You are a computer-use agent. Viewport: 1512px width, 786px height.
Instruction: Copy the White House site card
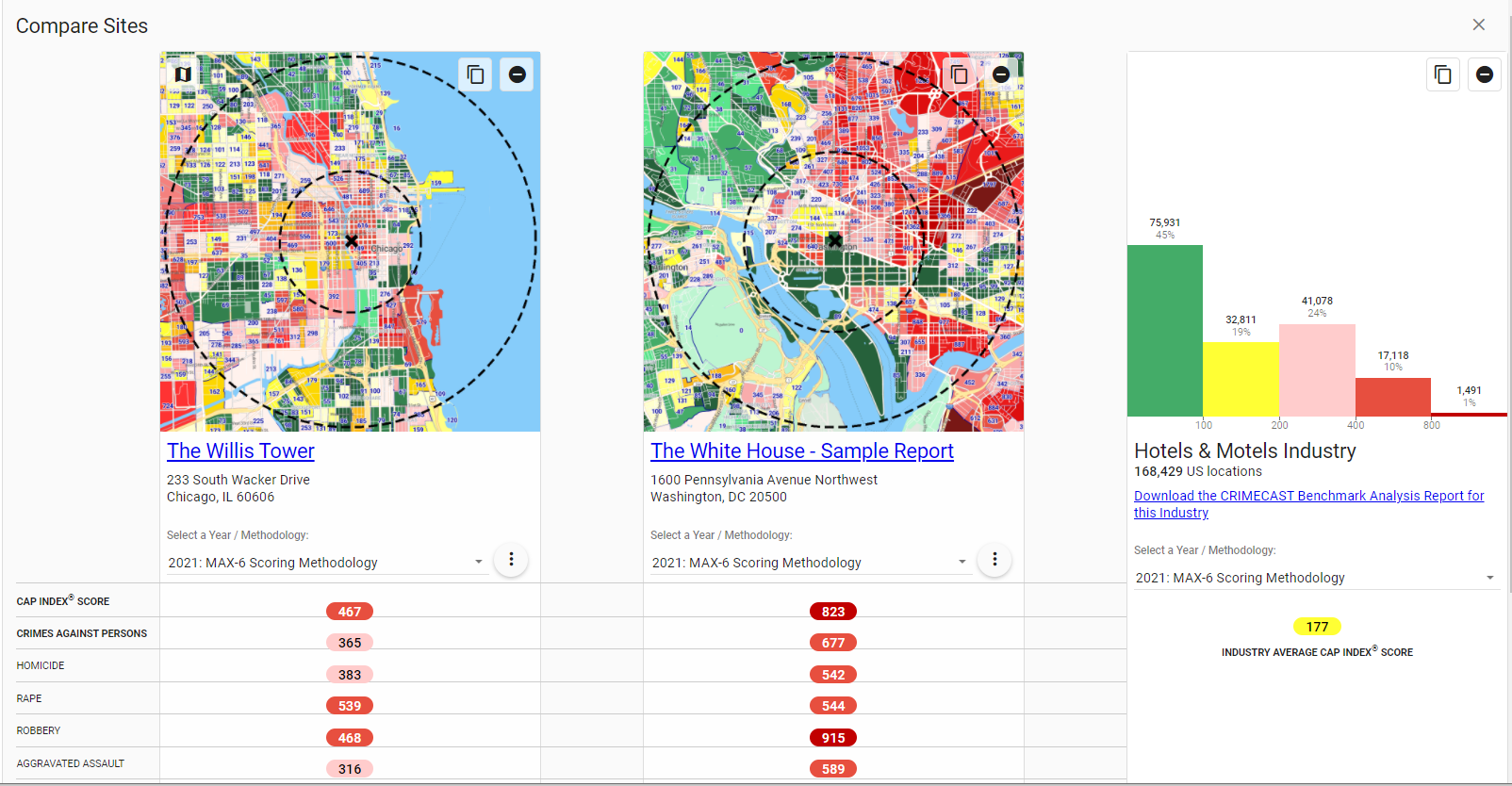click(x=960, y=74)
